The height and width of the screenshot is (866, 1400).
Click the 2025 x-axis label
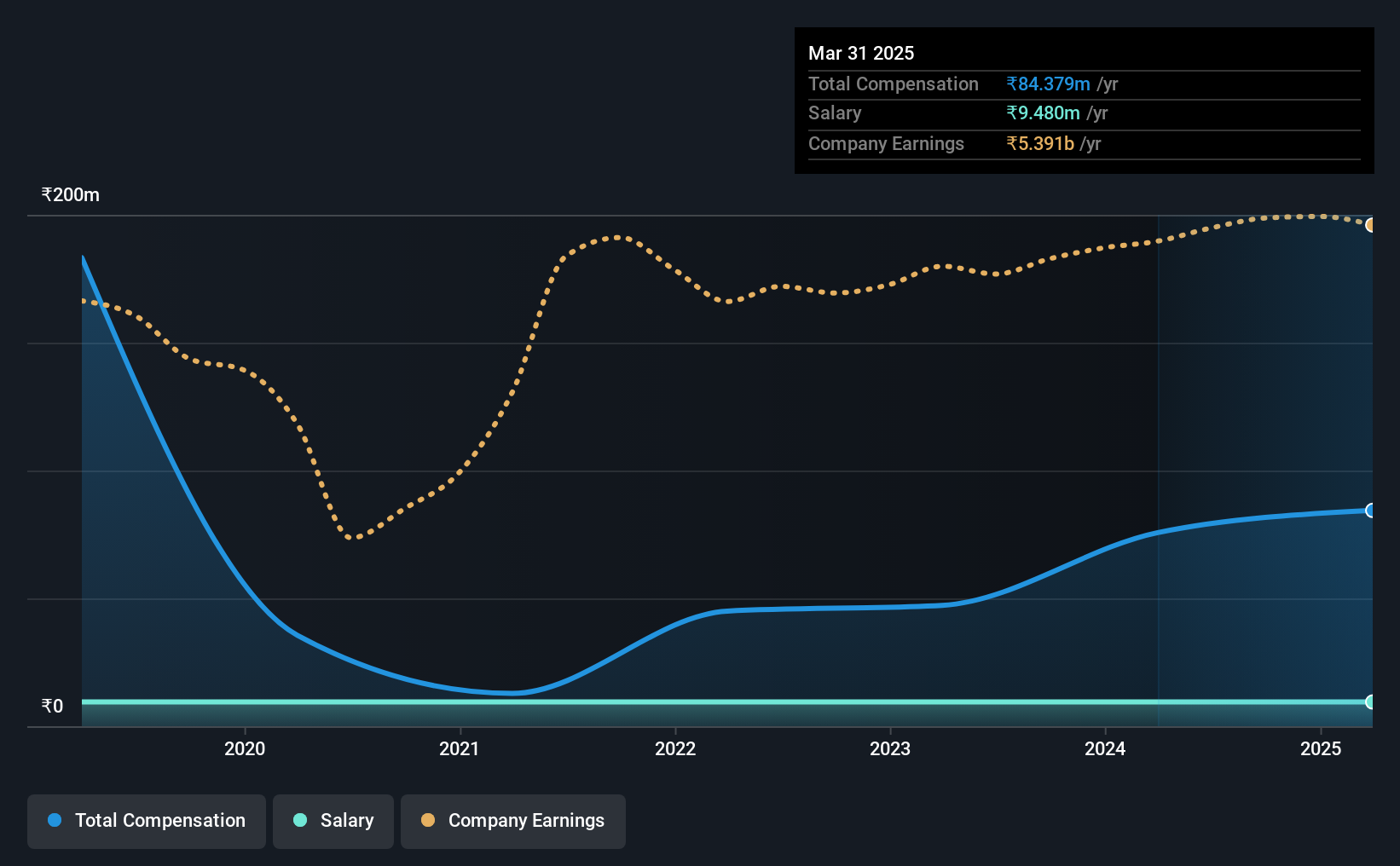tap(1321, 748)
